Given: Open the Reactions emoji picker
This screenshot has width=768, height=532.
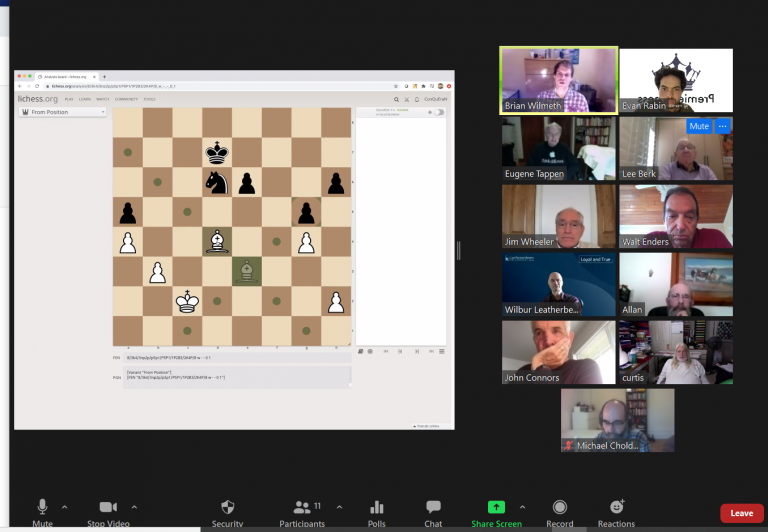Looking at the screenshot, I should [x=617, y=508].
